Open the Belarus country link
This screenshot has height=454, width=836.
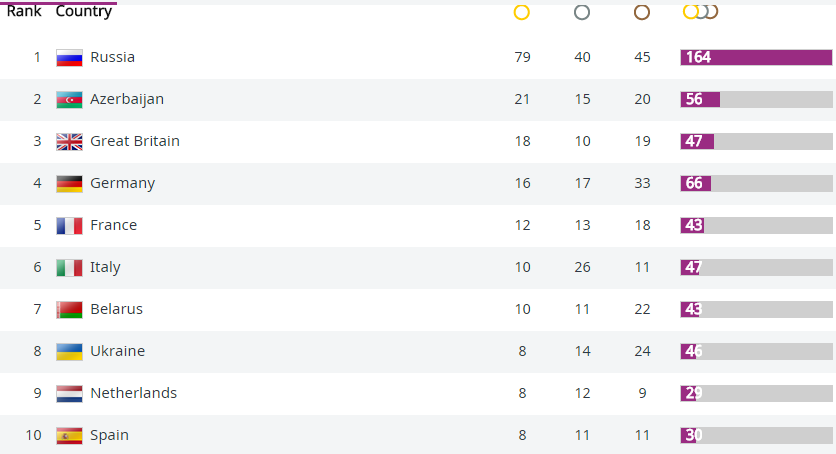(x=116, y=309)
